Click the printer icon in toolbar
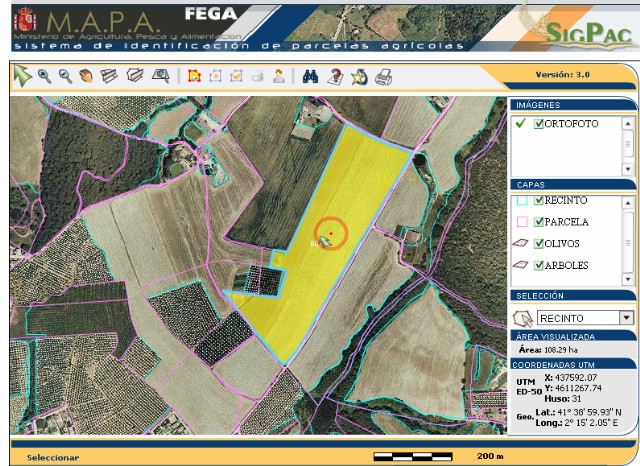 tap(383, 76)
